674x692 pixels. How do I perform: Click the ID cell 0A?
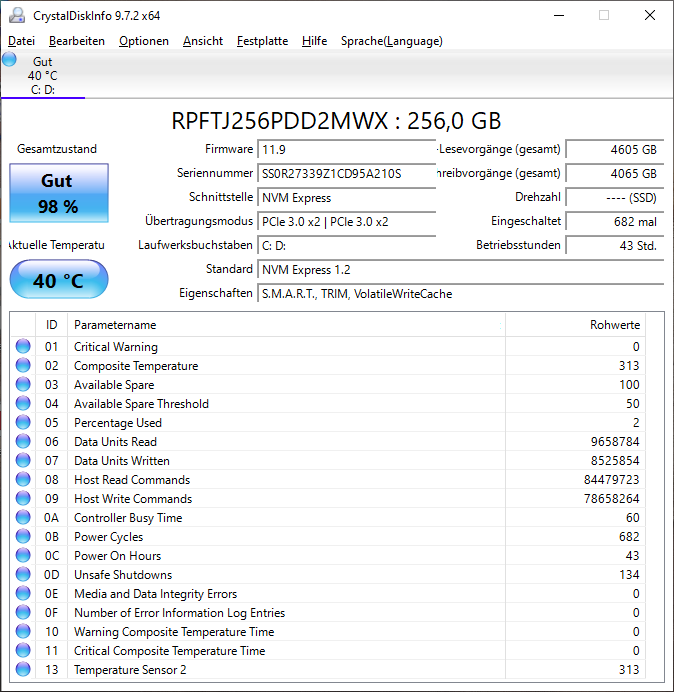[x=51, y=518]
